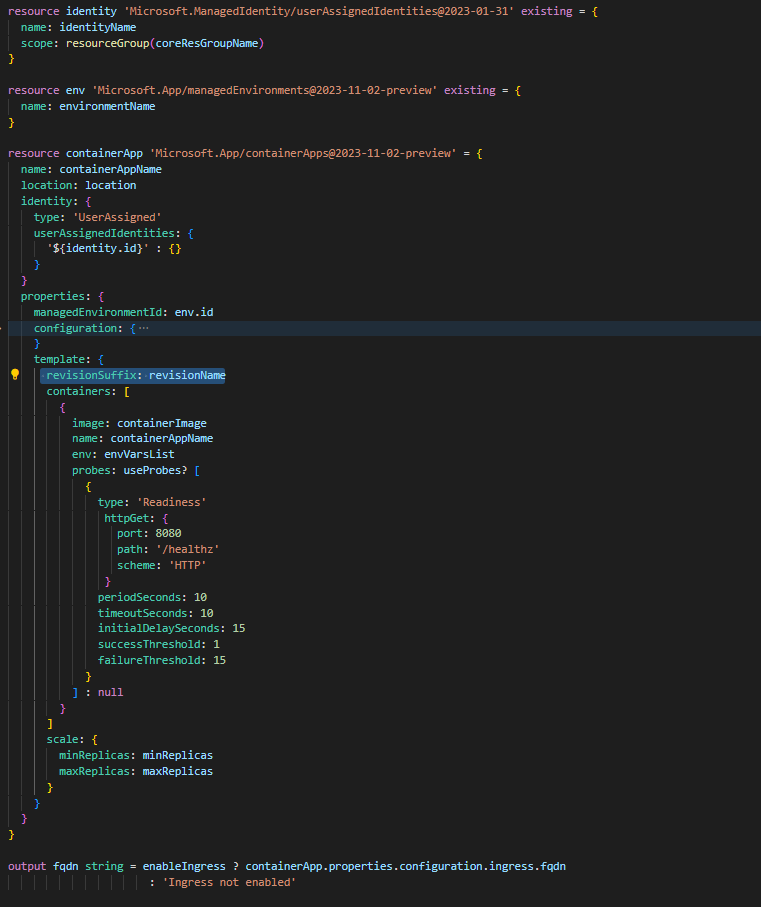This screenshot has width=761, height=907.
Task: Click the 'Ingress not enabled' string
Action: (x=229, y=883)
